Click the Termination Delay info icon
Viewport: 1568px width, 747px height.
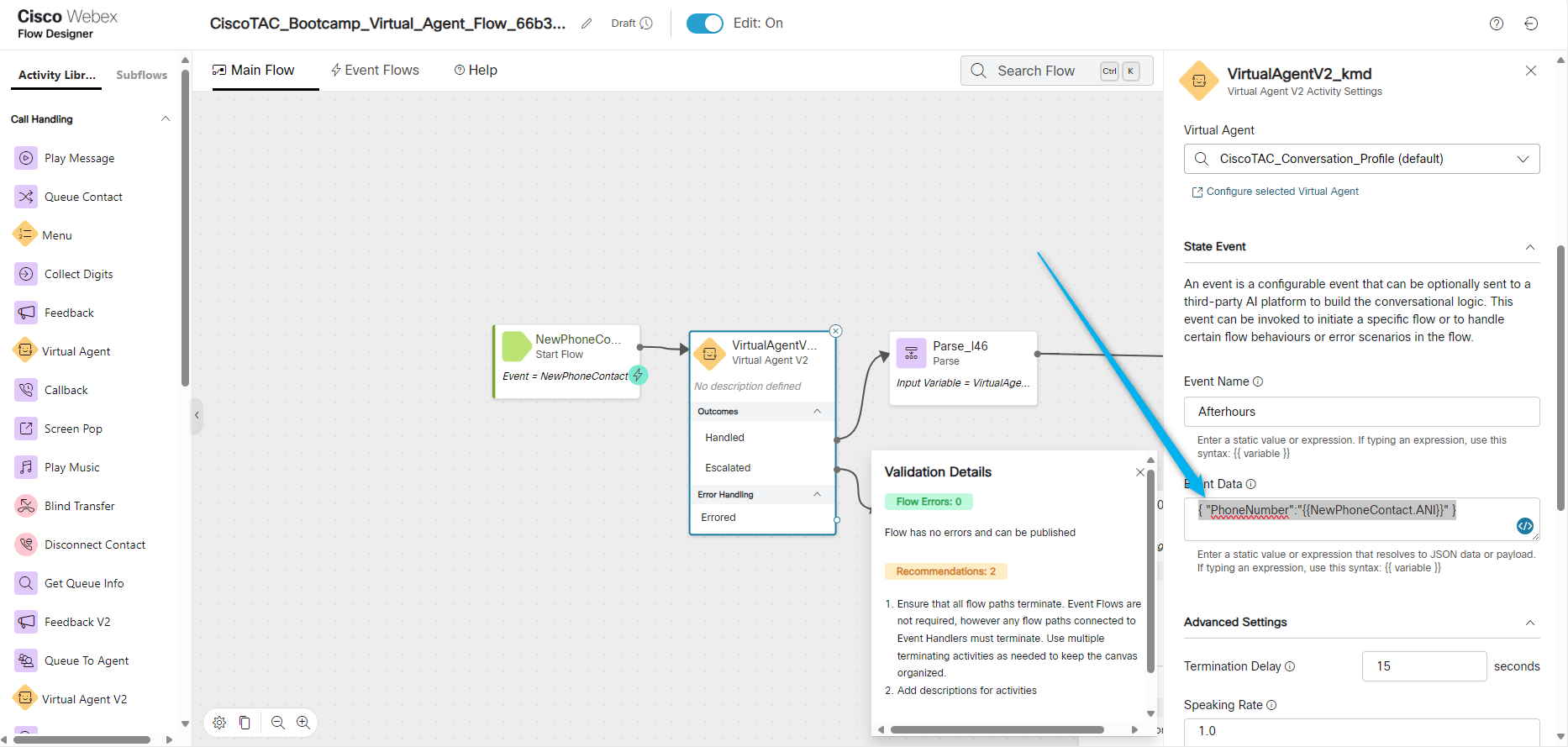pos(1290,666)
